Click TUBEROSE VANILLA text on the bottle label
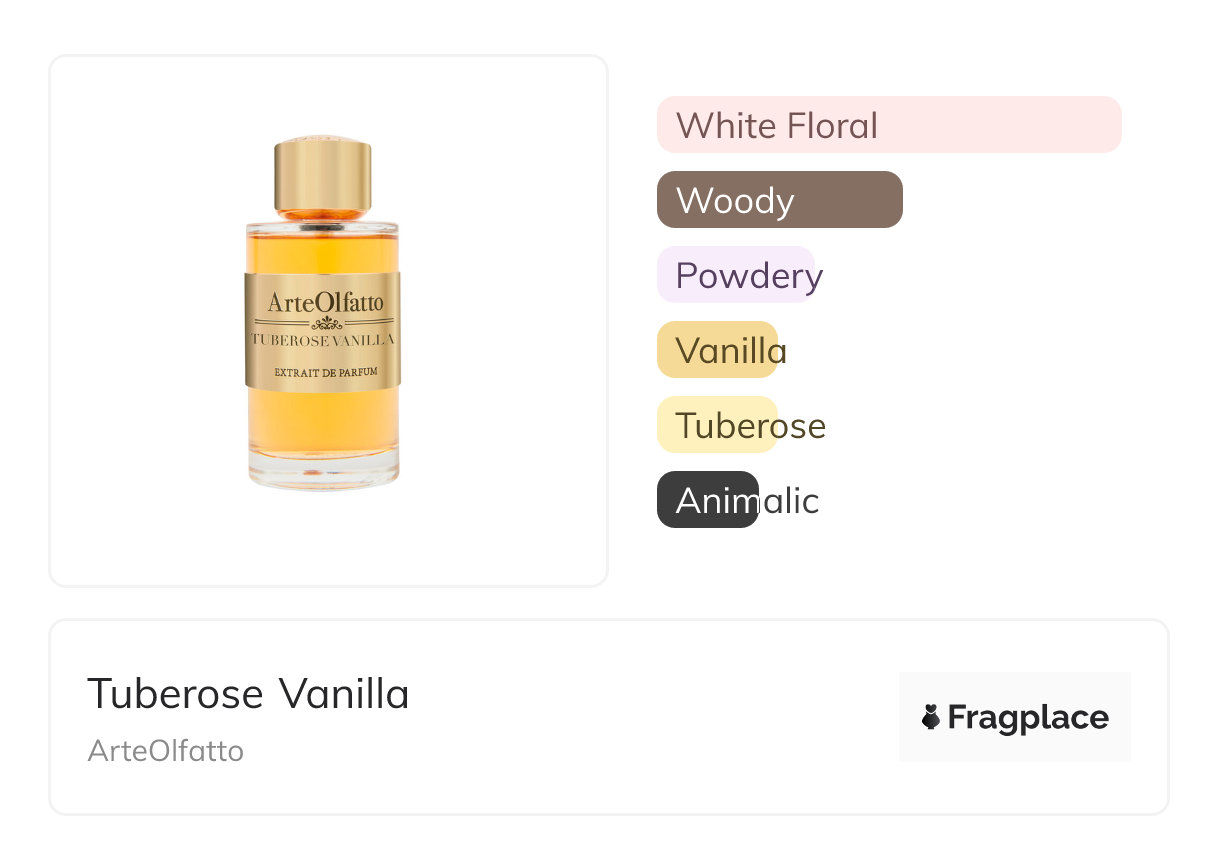Image resolution: width=1218 pixels, height=864 pixels. pos(323,340)
